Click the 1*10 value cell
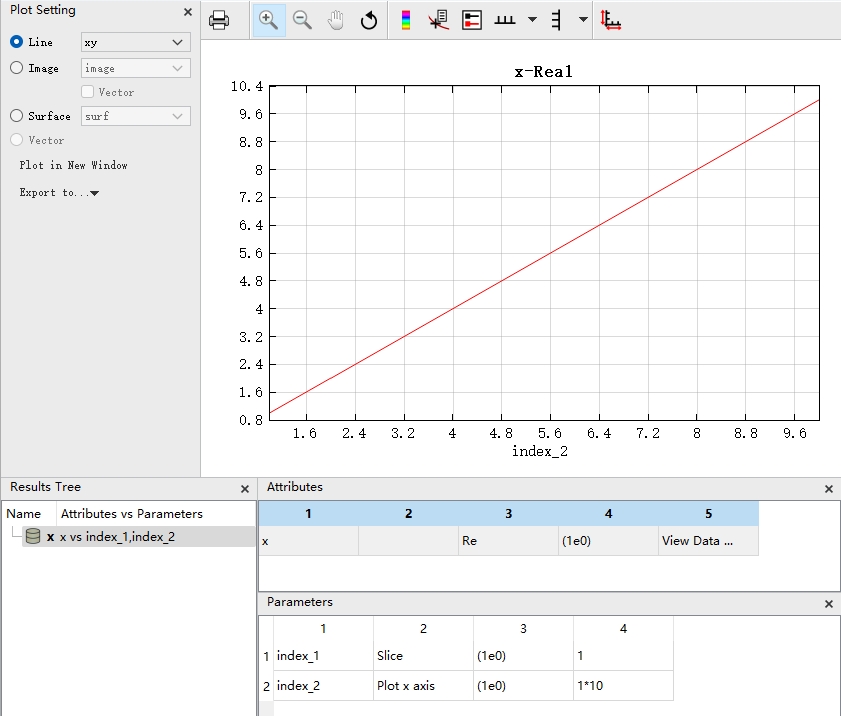Screen dimensions: 841x716 click(623, 685)
